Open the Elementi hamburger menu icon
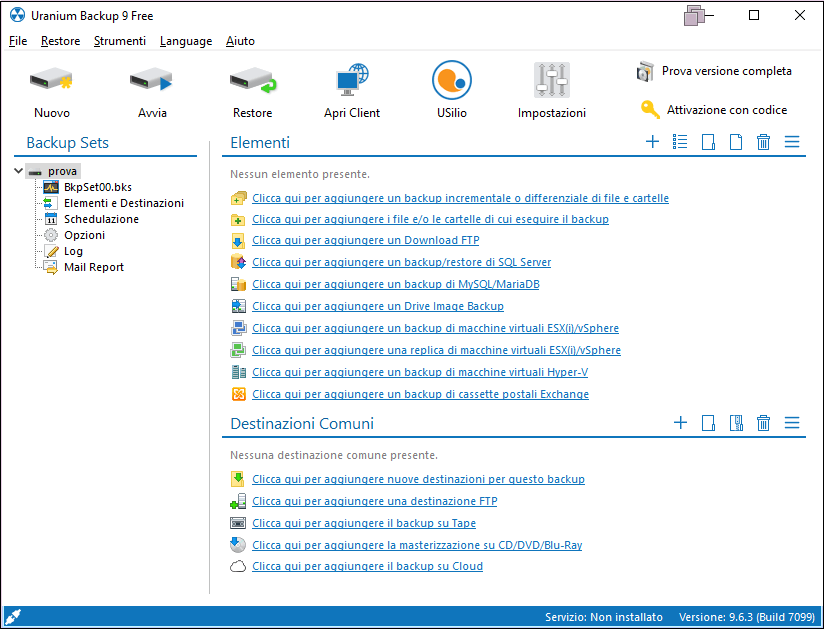The width and height of the screenshot is (824, 629). coord(792,141)
